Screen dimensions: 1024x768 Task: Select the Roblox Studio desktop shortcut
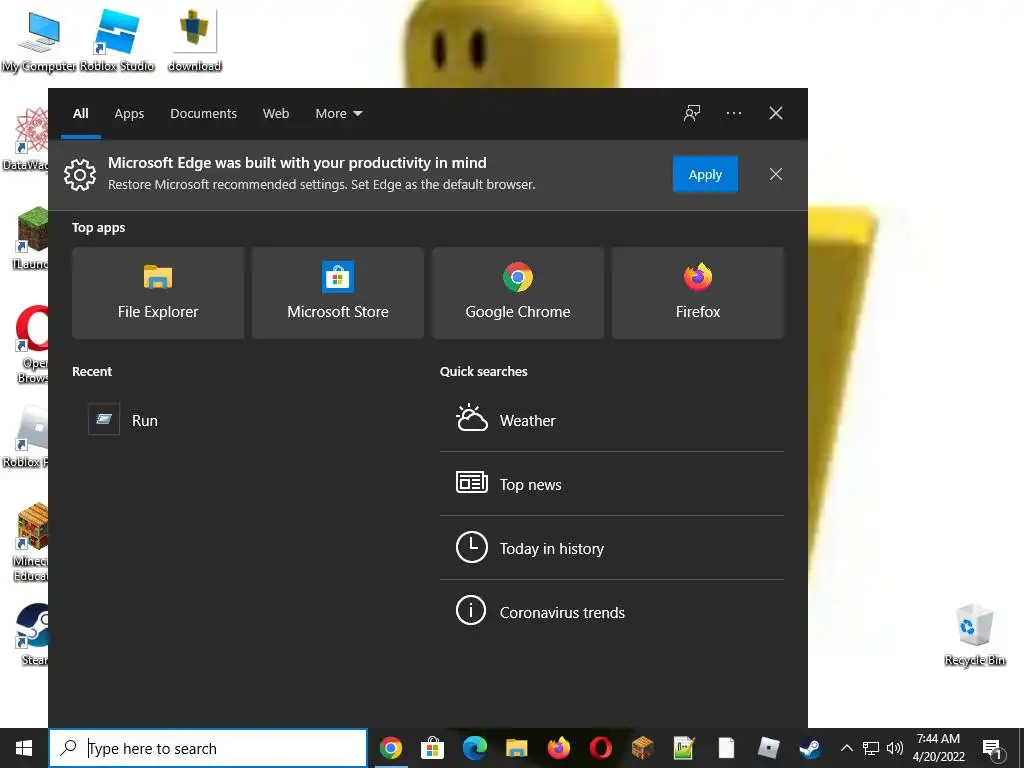[117, 40]
